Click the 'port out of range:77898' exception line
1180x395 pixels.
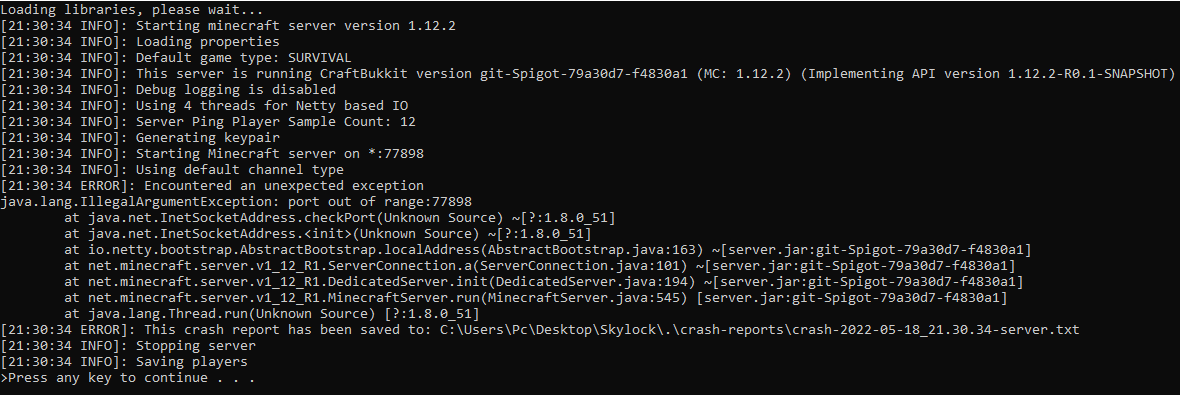[x=236, y=202]
